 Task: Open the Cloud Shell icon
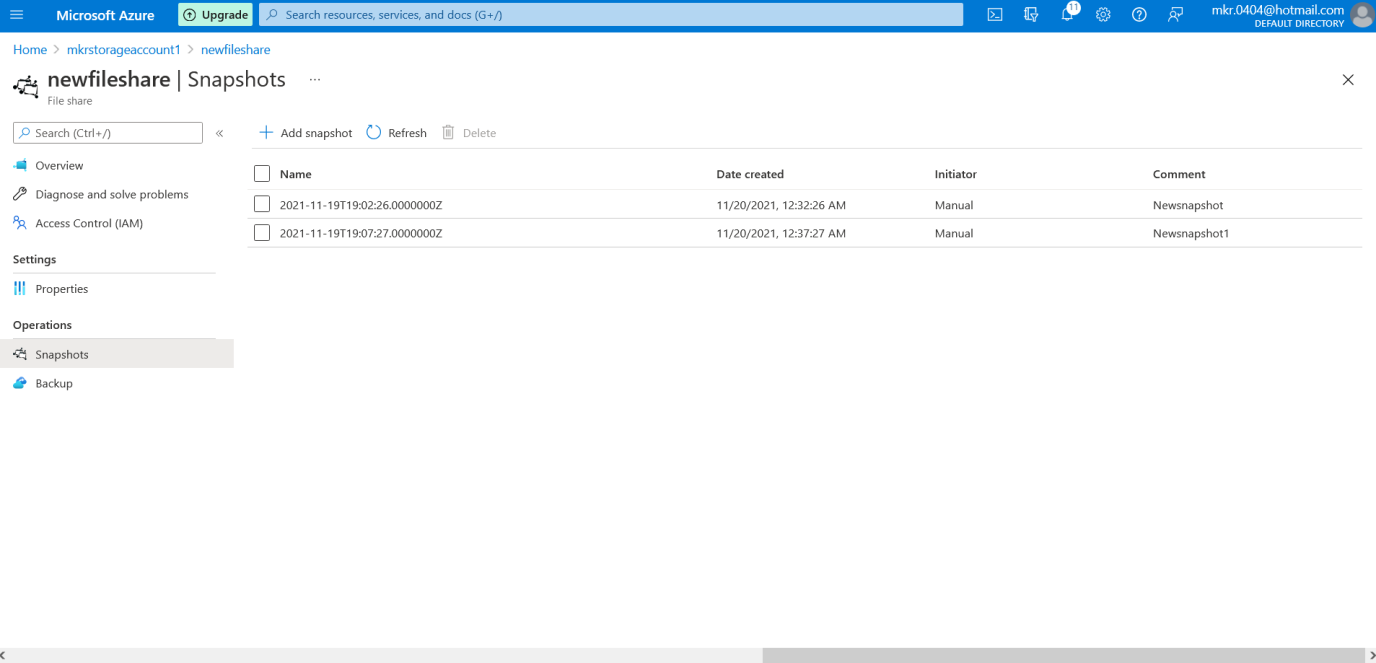tap(995, 15)
